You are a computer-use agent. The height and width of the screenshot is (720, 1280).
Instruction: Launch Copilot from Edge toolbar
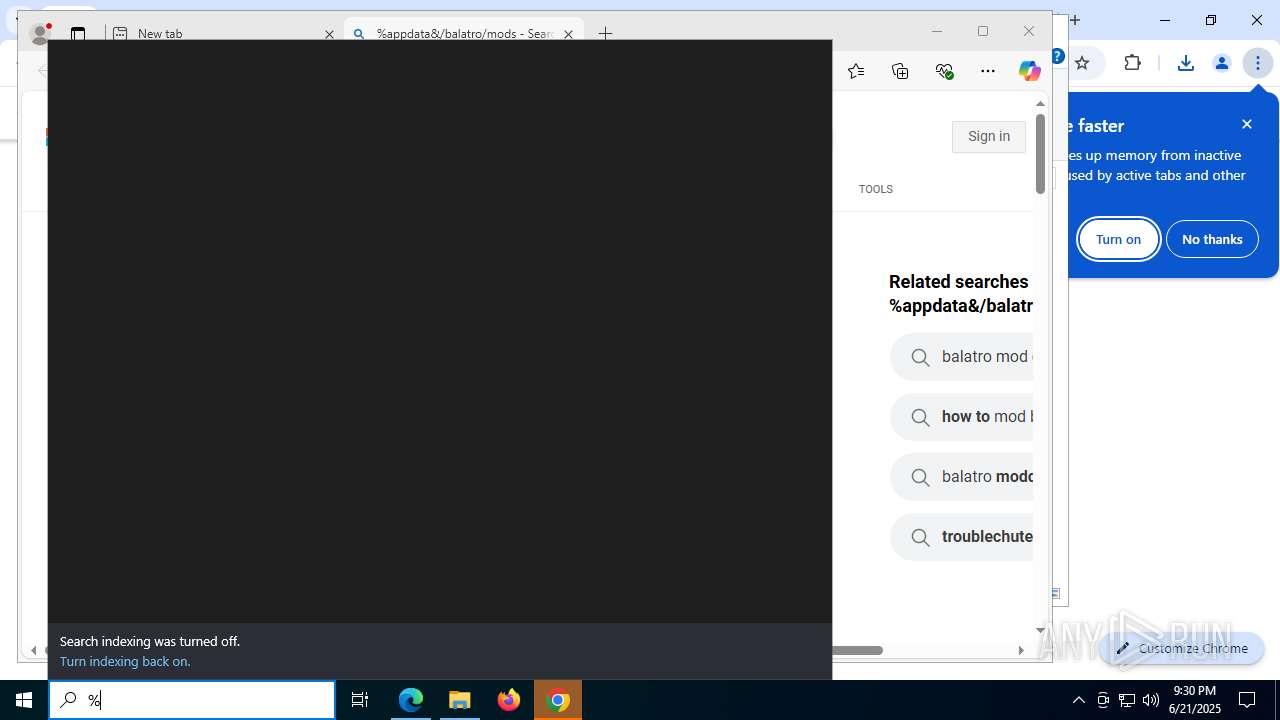coord(1029,71)
